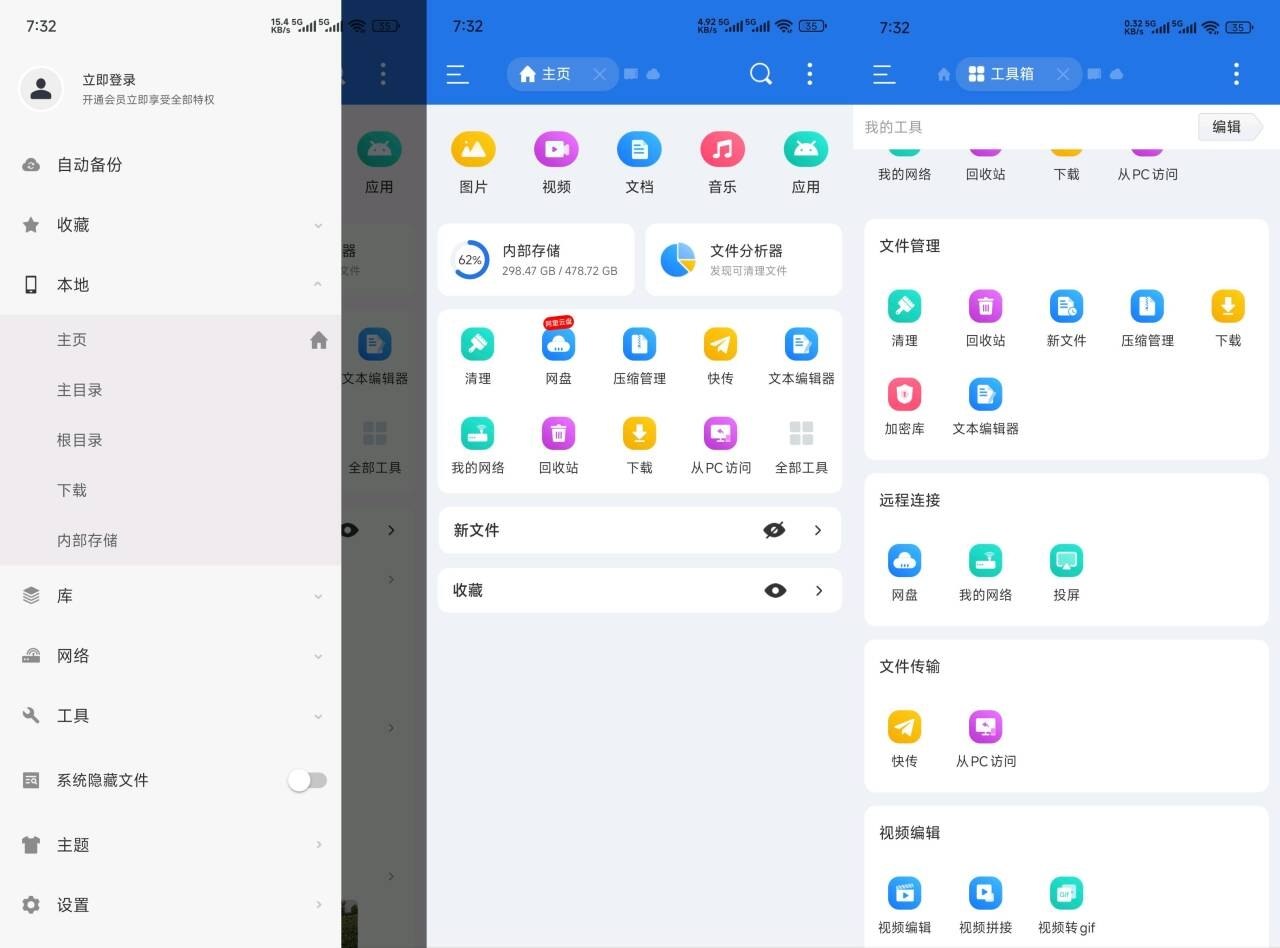Image resolution: width=1280 pixels, height=948 pixels.
Task: Toggle the 系统隐藏文件 switch
Action: pyautogui.click(x=307, y=781)
